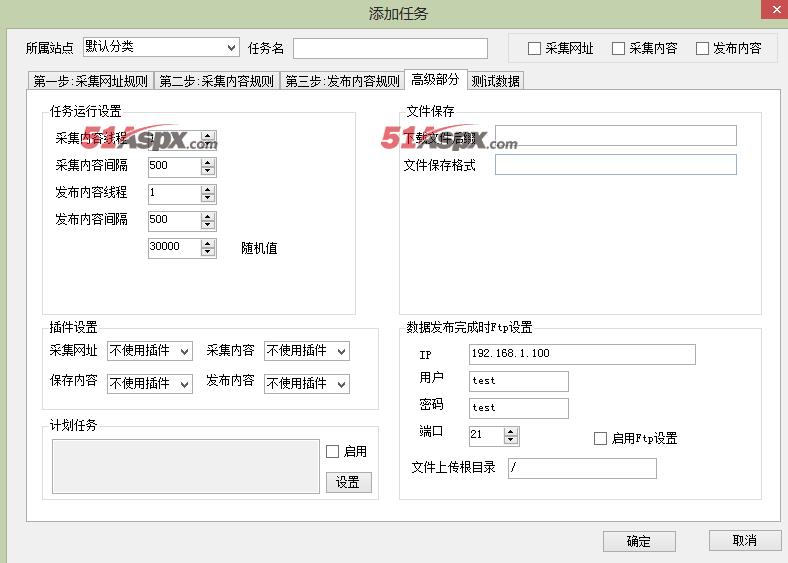Click into the 任务名 text field

click(390, 48)
